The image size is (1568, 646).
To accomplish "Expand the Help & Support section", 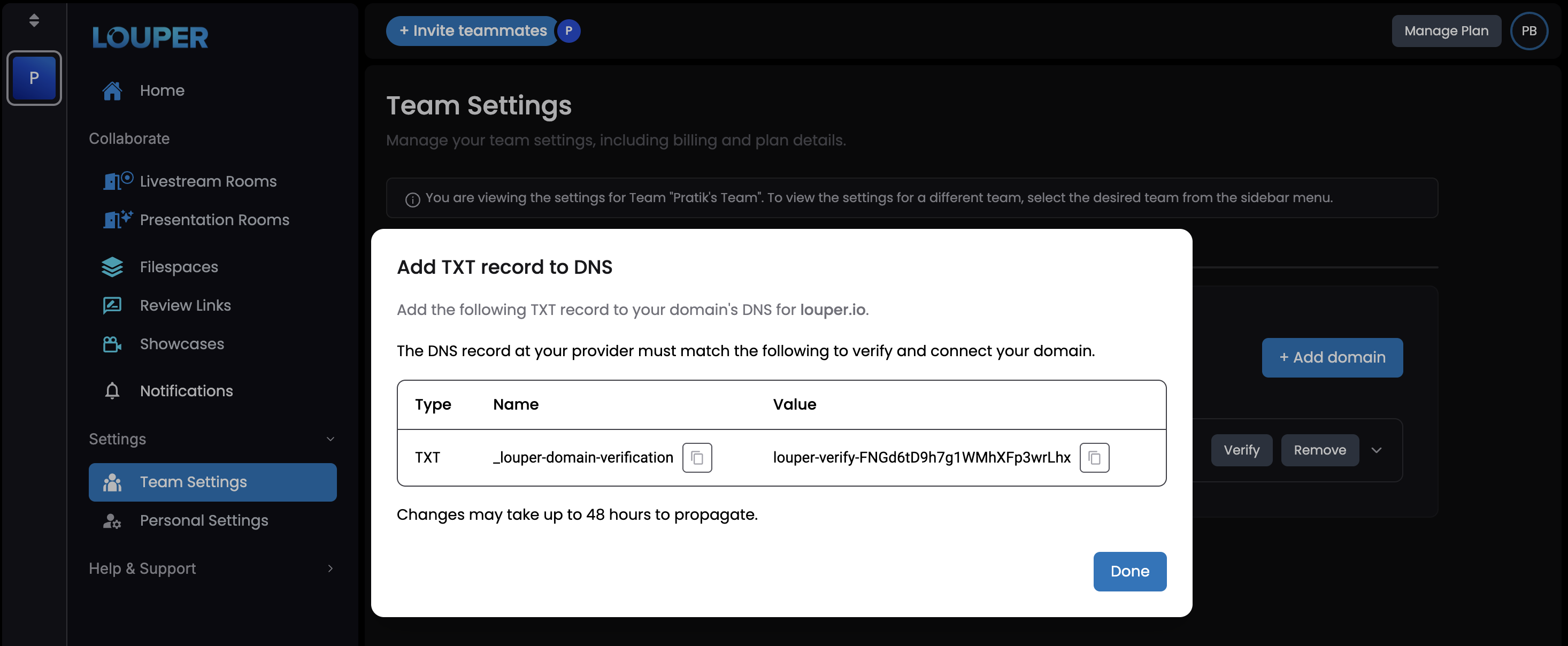I will coord(330,568).
